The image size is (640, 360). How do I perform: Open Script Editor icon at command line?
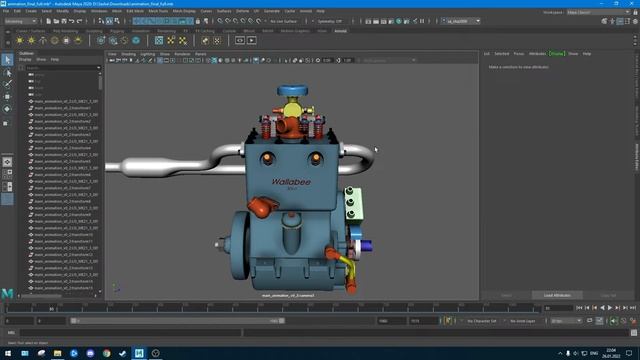633,333
